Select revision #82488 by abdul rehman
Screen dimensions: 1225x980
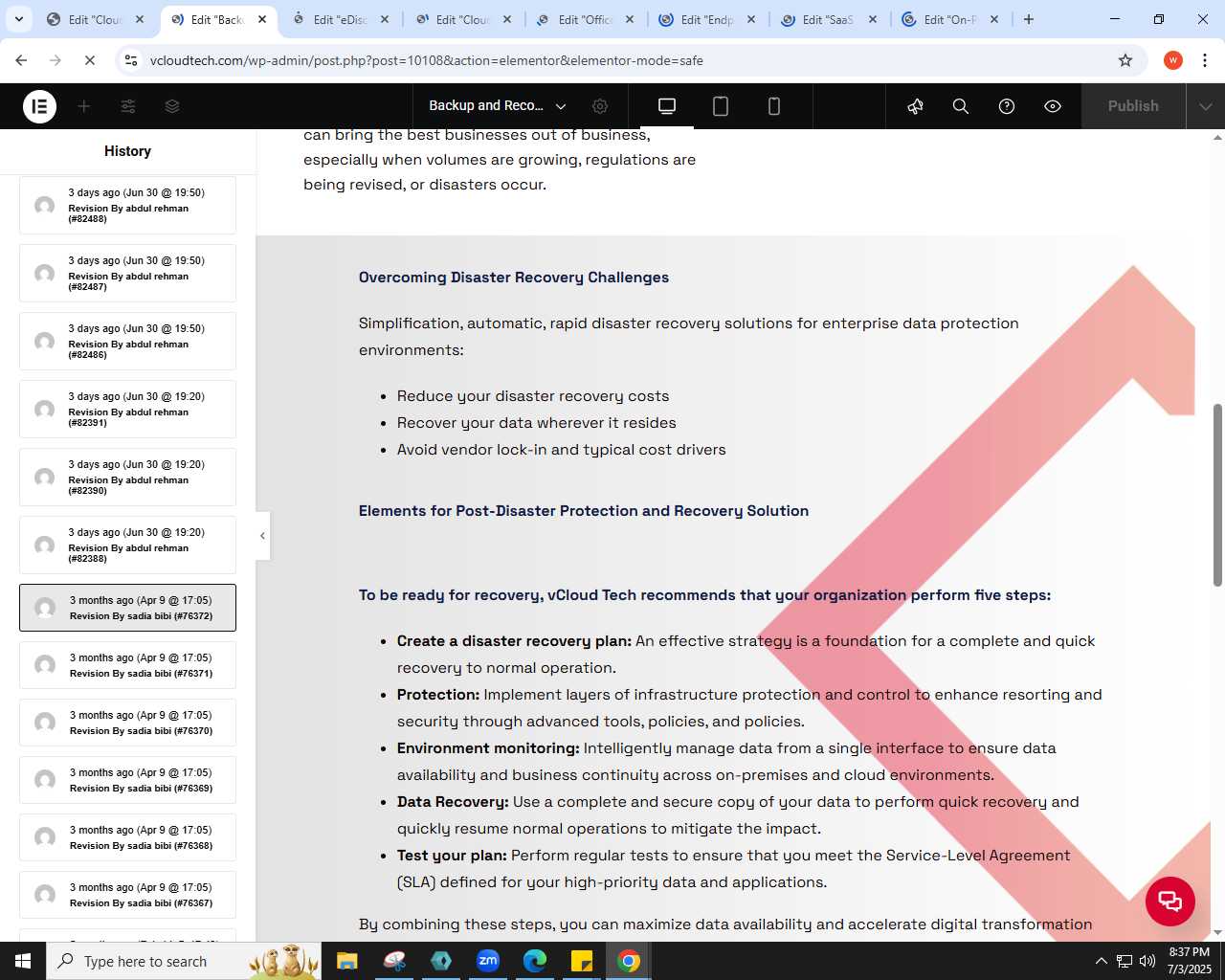pyautogui.click(x=127, y=205)
